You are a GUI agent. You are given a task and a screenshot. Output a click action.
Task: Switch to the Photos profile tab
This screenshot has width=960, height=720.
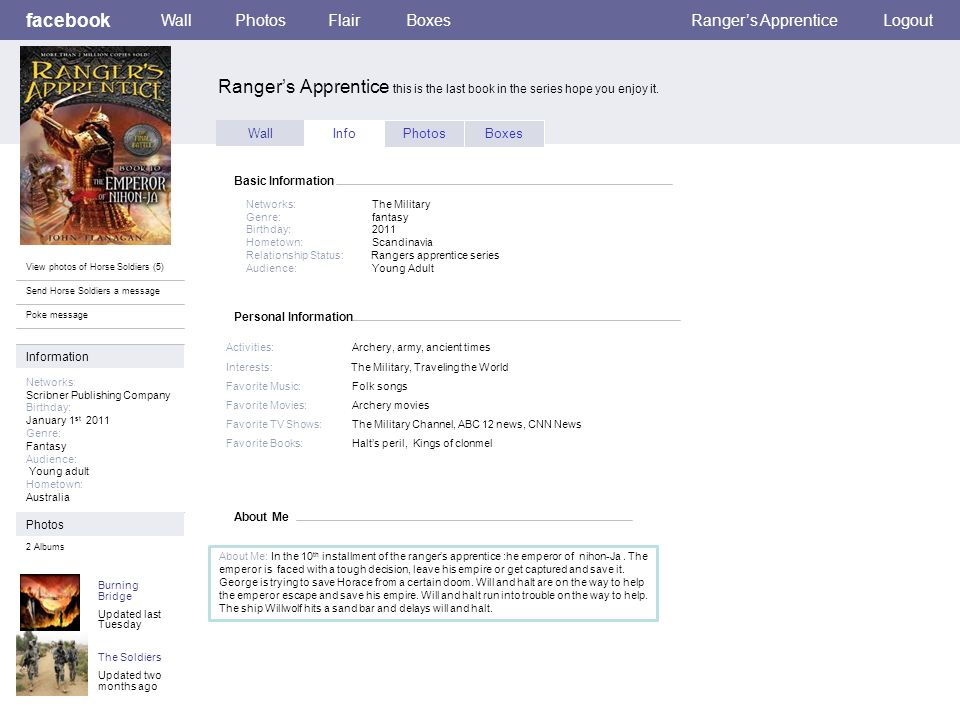(424, 133)
